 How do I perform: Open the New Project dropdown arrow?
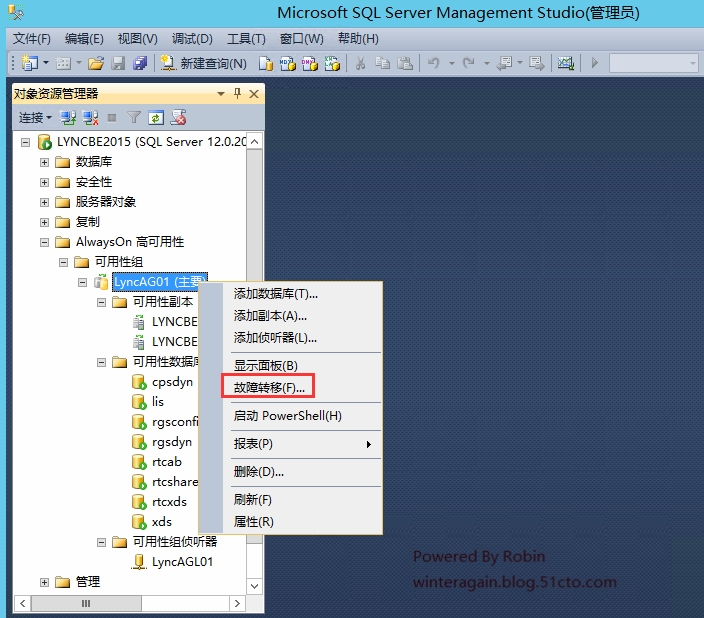[46, 63]
